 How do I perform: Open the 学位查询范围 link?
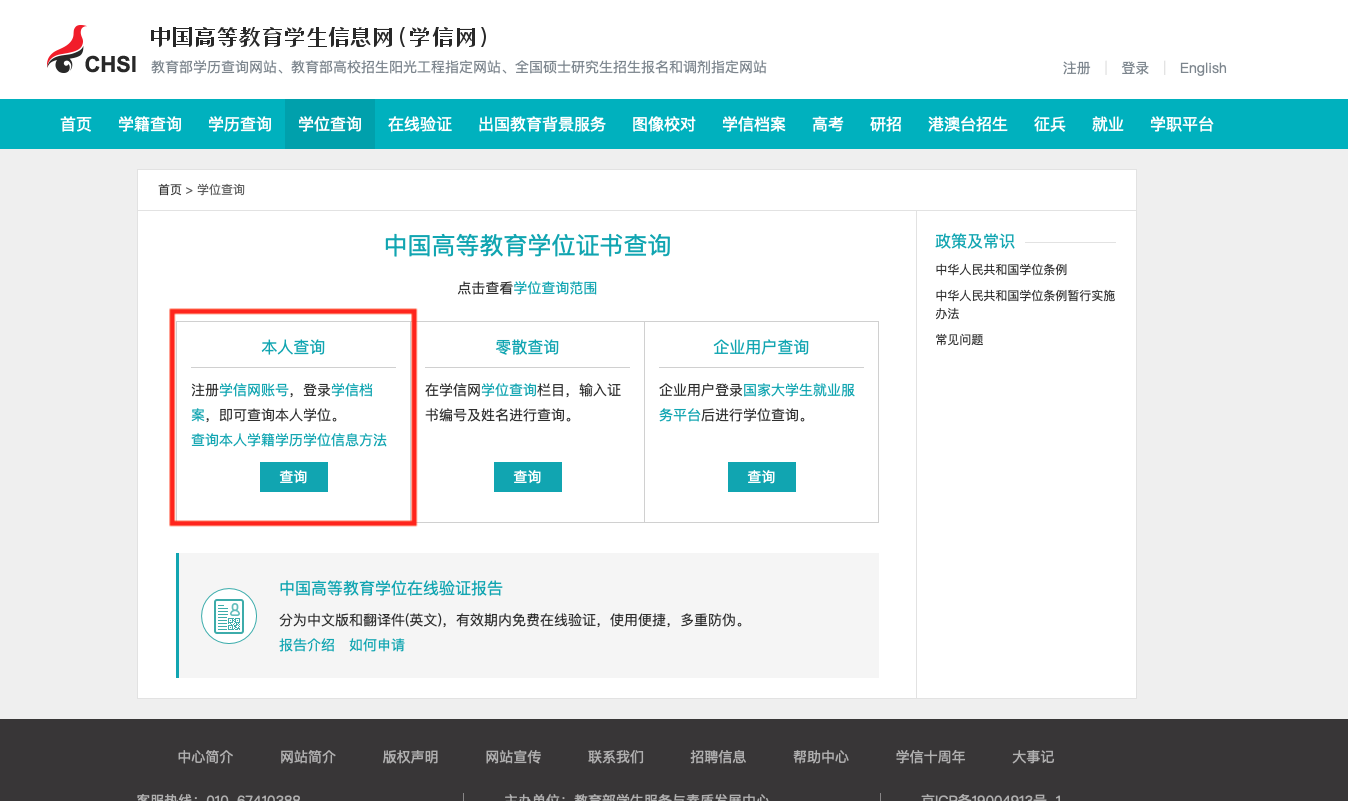(555, 288)
